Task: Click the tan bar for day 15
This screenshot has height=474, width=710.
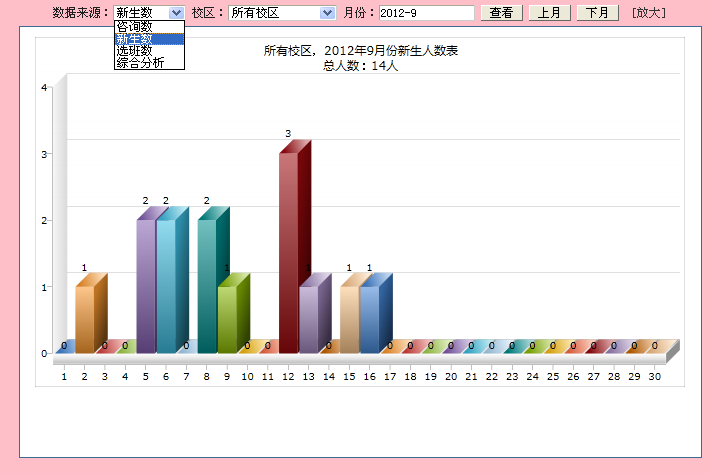Action: [350, 319]
